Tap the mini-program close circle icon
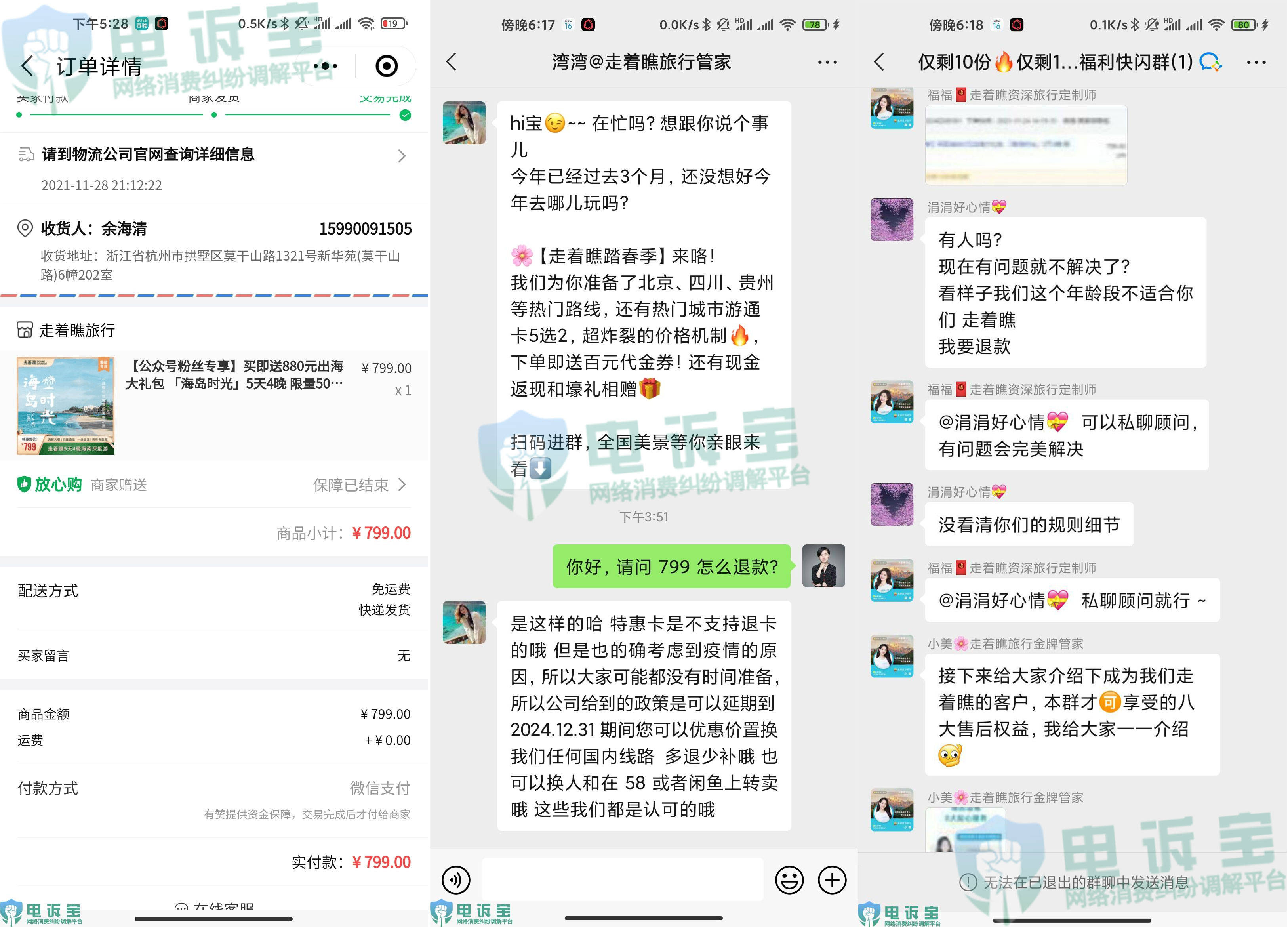 [x=387, y=66]
